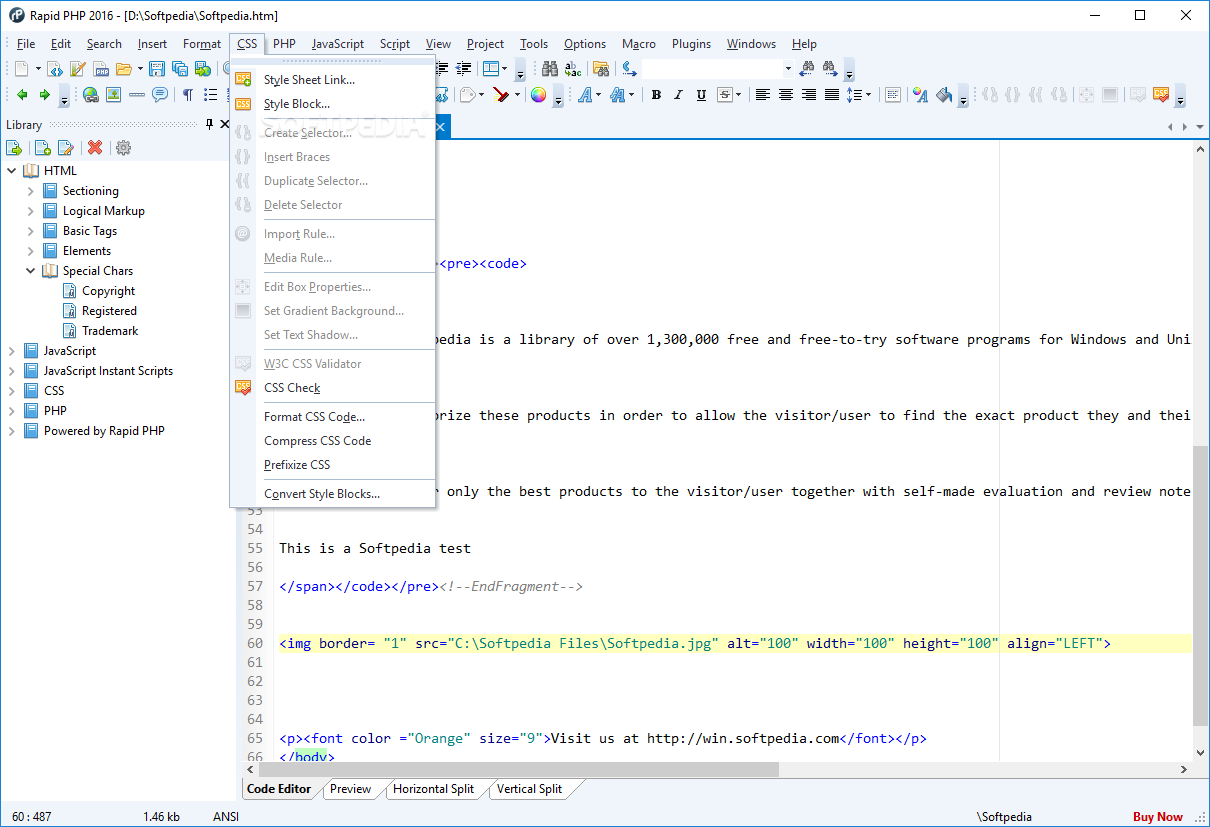Open the strikethrough dropdown arrow
Image resolution: width=1210 pixels, height=827 pixels.
coord(738,95)
